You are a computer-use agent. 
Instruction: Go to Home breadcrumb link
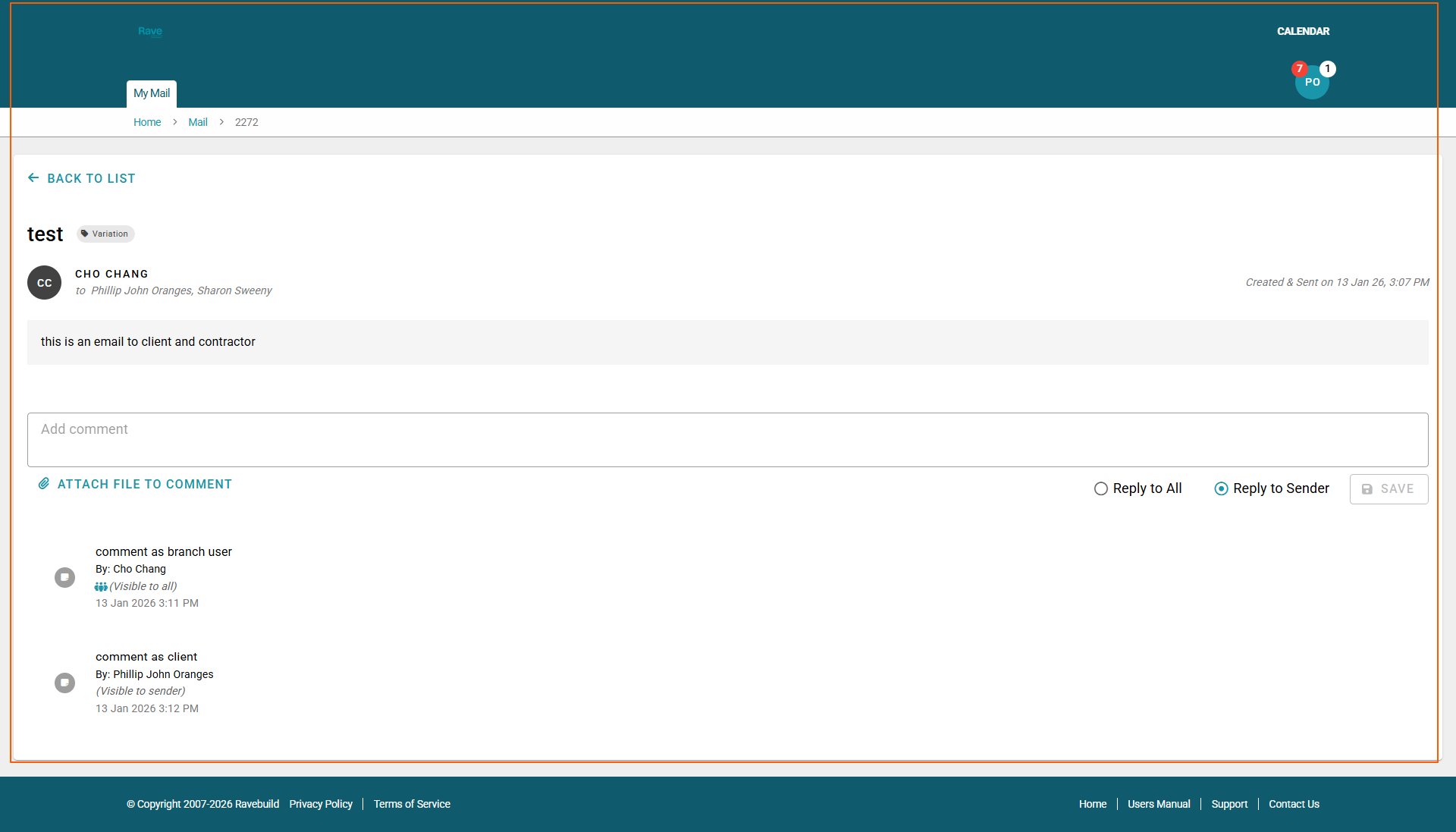click(x=147, y=122)
